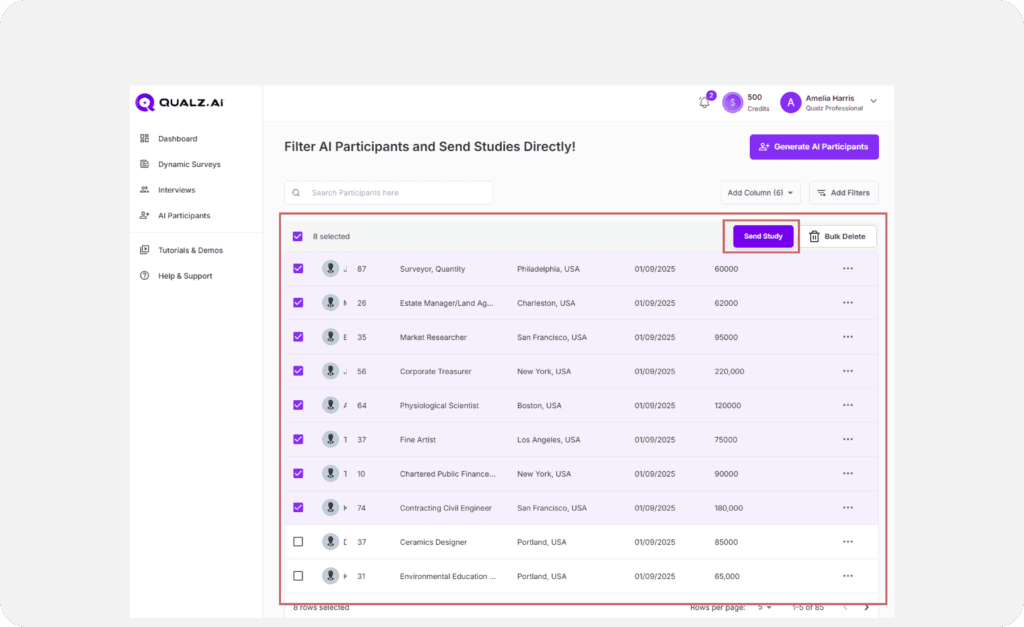Expand the user account chevron menu

[873, 101]
